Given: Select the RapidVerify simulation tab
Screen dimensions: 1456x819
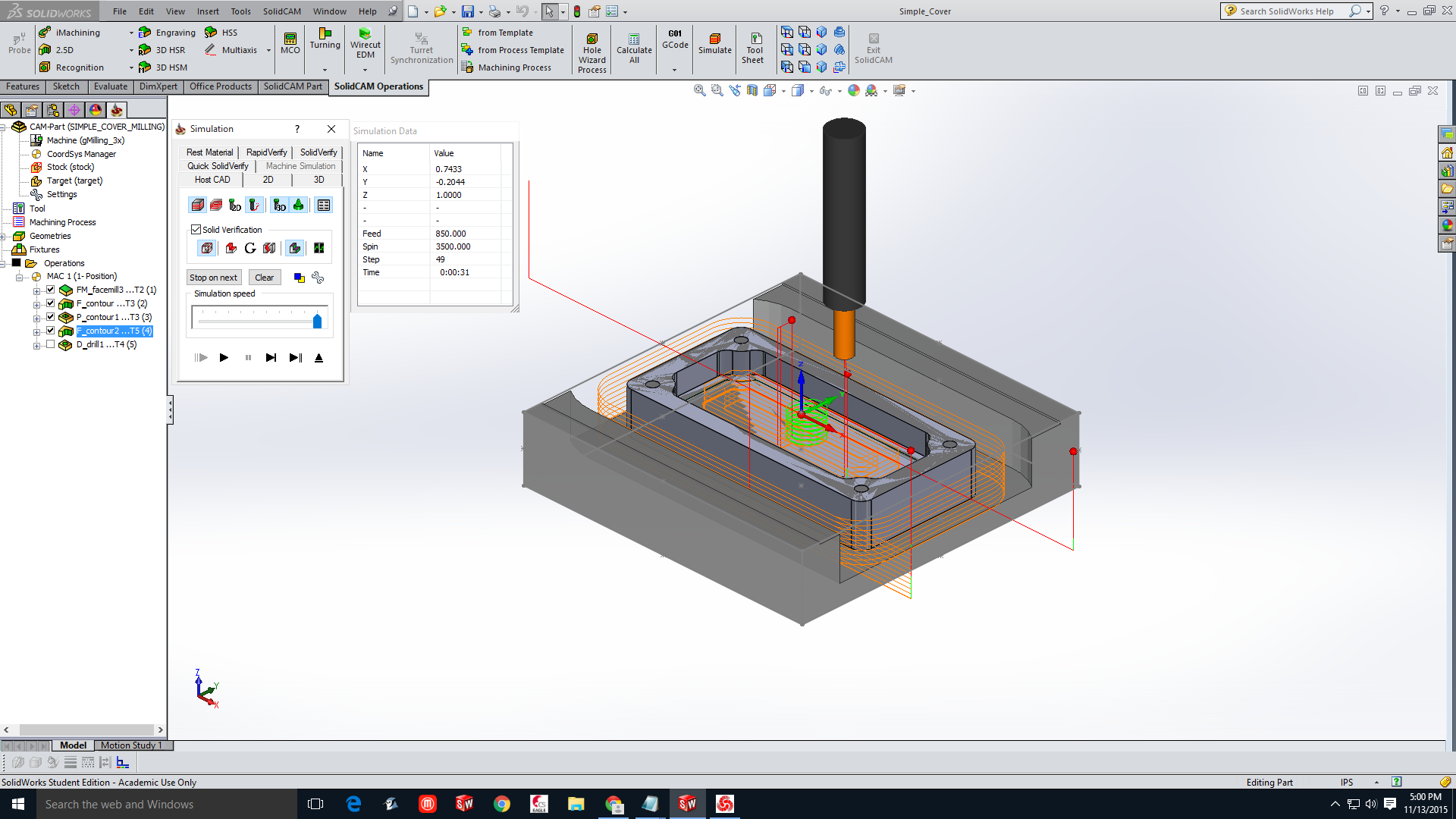Looking at the screenshot, I should click(266, 152).
